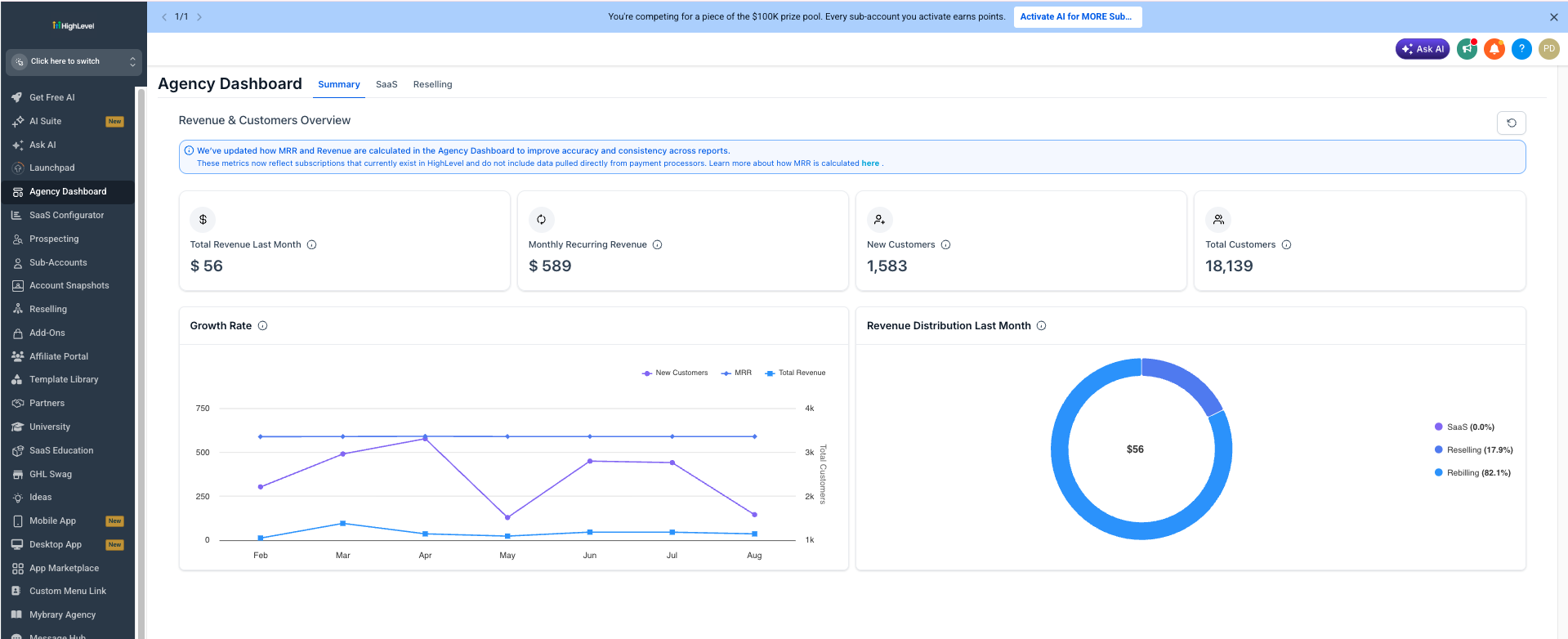Screen dimensions: 1568x639
Task: Click the refresh icon in Revenue Overview
Action: click(x=1511, y=123)
